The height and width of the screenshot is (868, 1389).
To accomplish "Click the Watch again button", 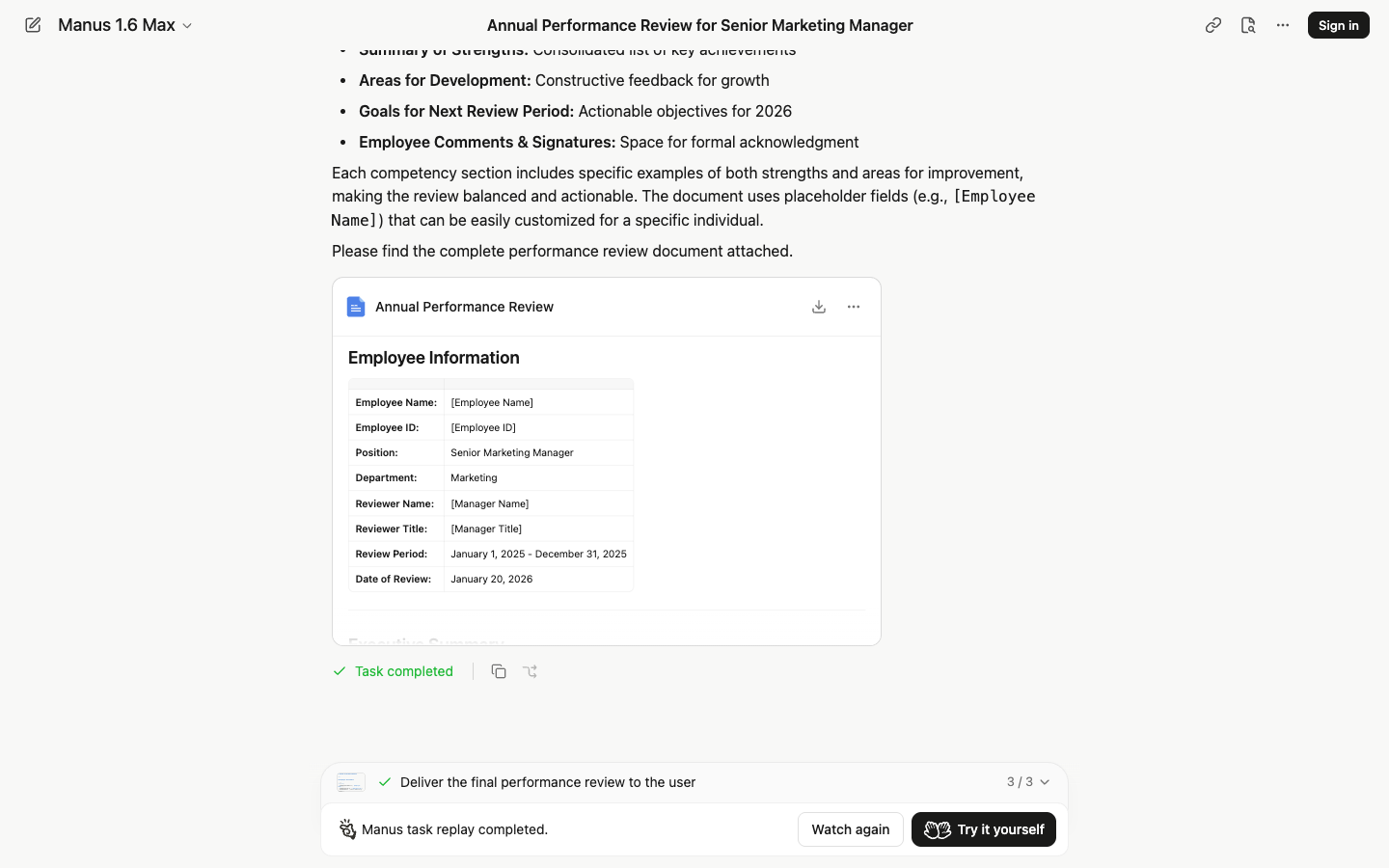I will 851,829.
